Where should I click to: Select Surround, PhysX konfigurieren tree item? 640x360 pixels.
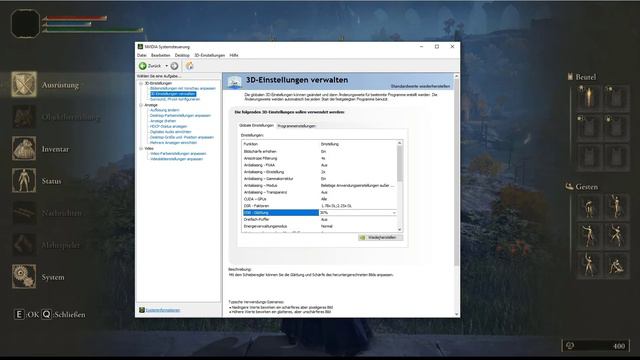coord(175,99)
